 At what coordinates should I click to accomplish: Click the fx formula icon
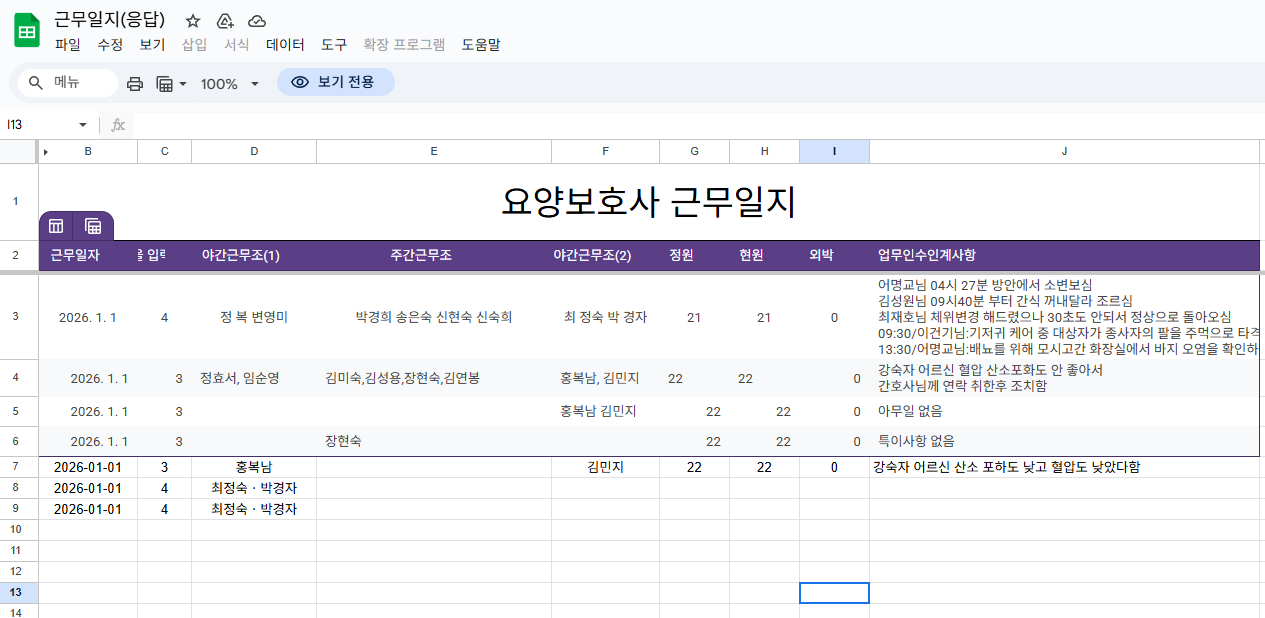tap(118, 125)
